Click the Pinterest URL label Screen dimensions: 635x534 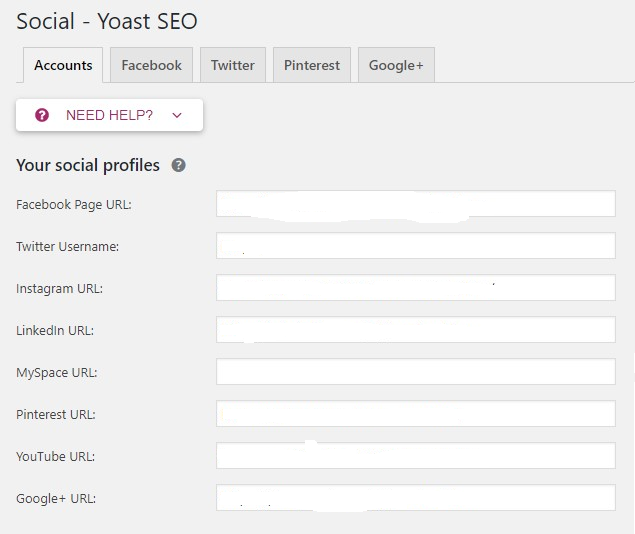tap(56, 415)
